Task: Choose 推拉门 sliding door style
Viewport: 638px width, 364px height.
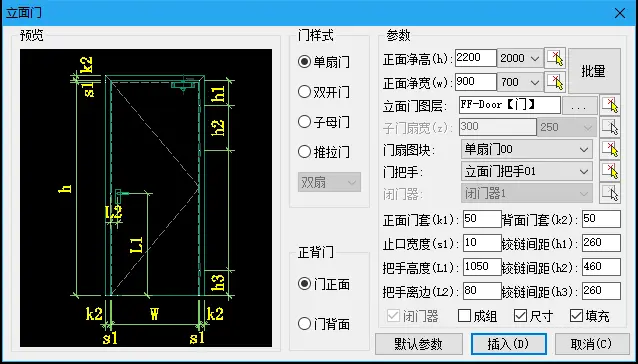Action: tap(324, 152)
